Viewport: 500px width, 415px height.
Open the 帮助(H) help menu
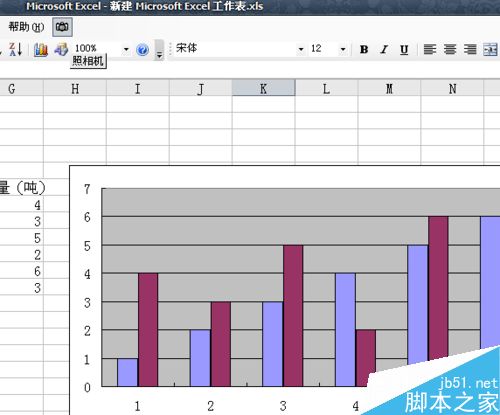(x=26, y=27)
